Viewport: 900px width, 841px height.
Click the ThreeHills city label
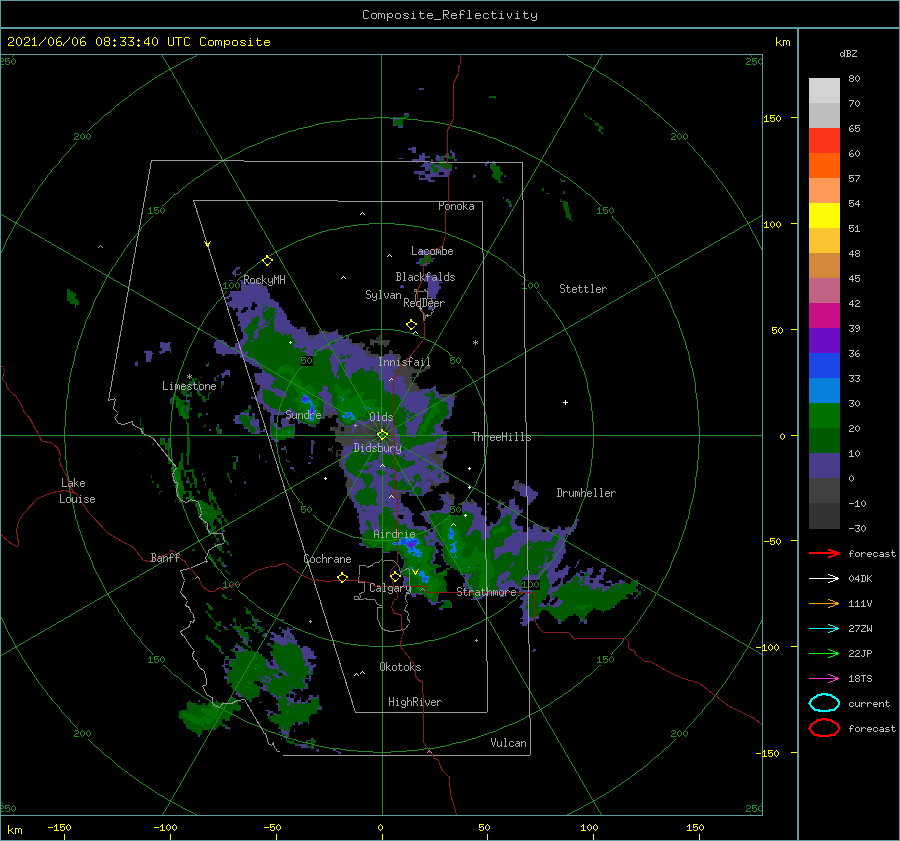(x=502, y=437)
